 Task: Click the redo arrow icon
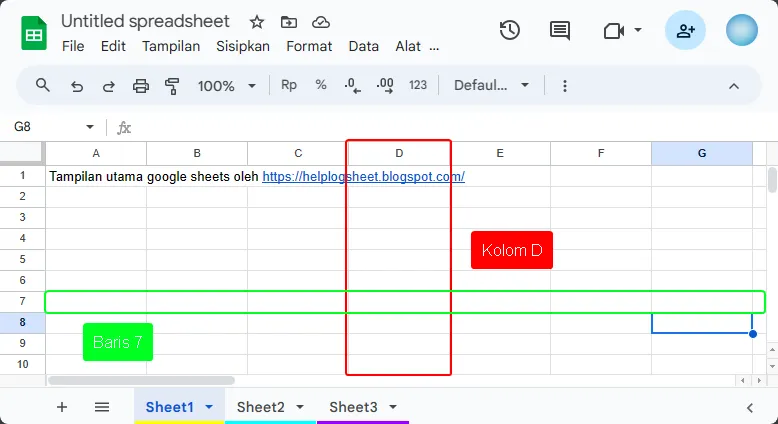pyautogui.click(x=108, y=86)
